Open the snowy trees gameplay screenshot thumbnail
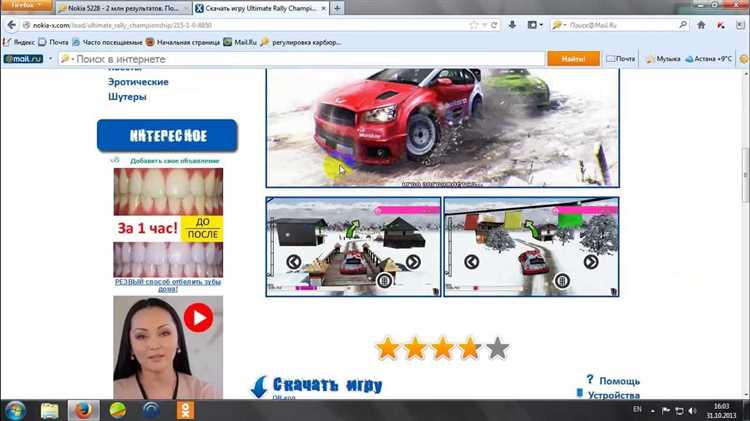The image size is (750, 421). click(531, 247)
